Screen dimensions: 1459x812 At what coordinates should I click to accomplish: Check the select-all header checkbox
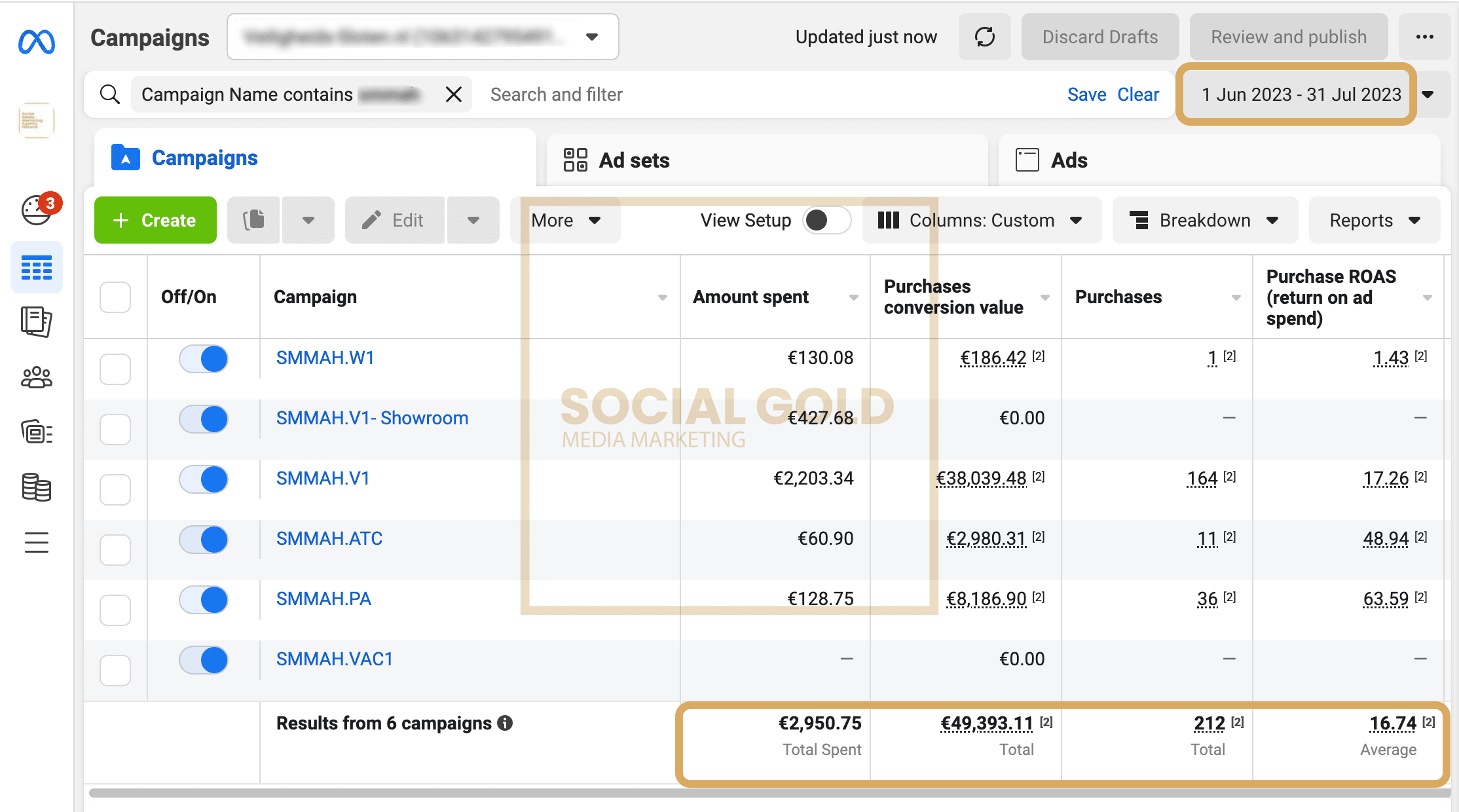pos(115,297)
